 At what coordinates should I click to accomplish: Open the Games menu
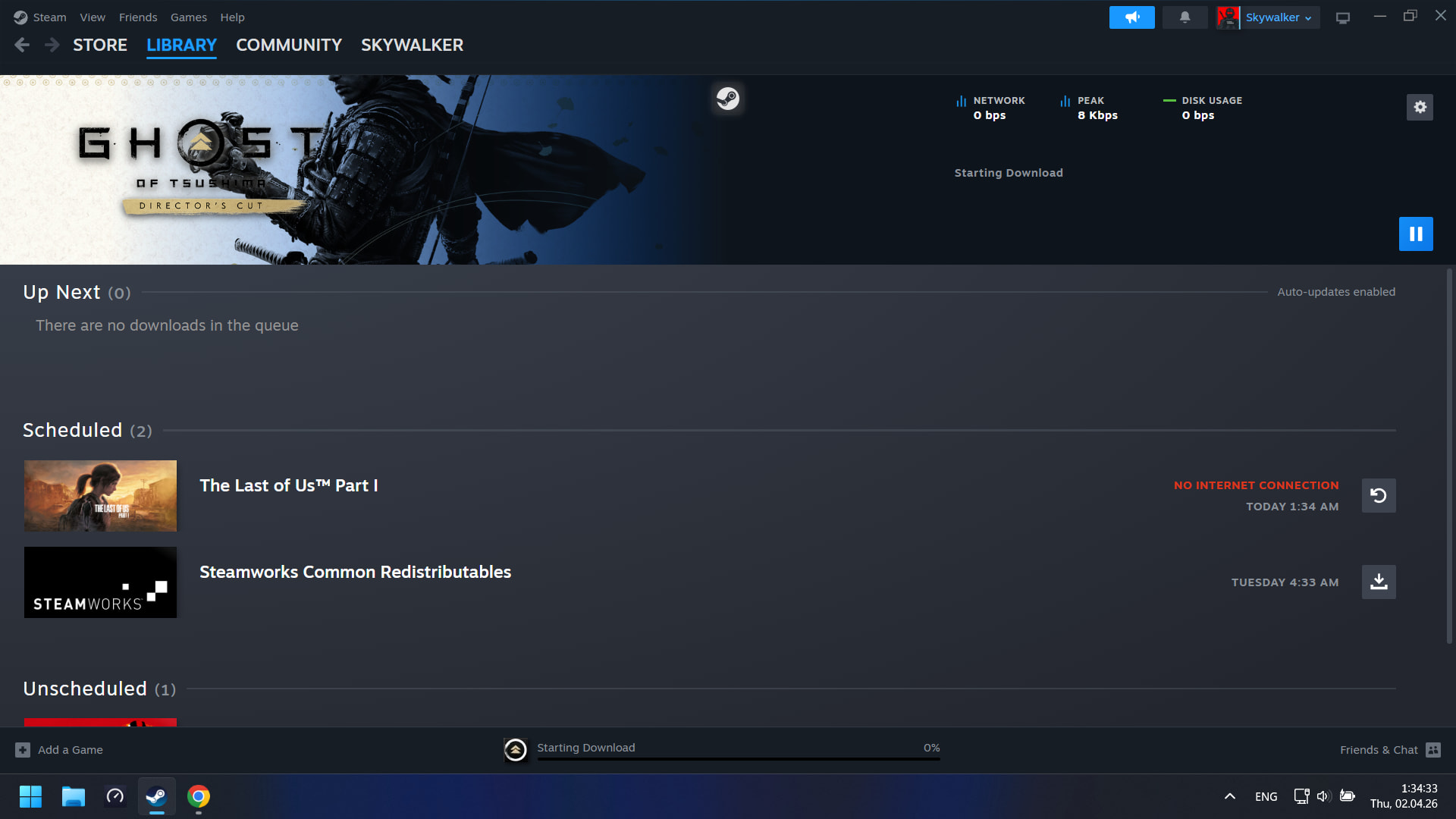[188, 17]
